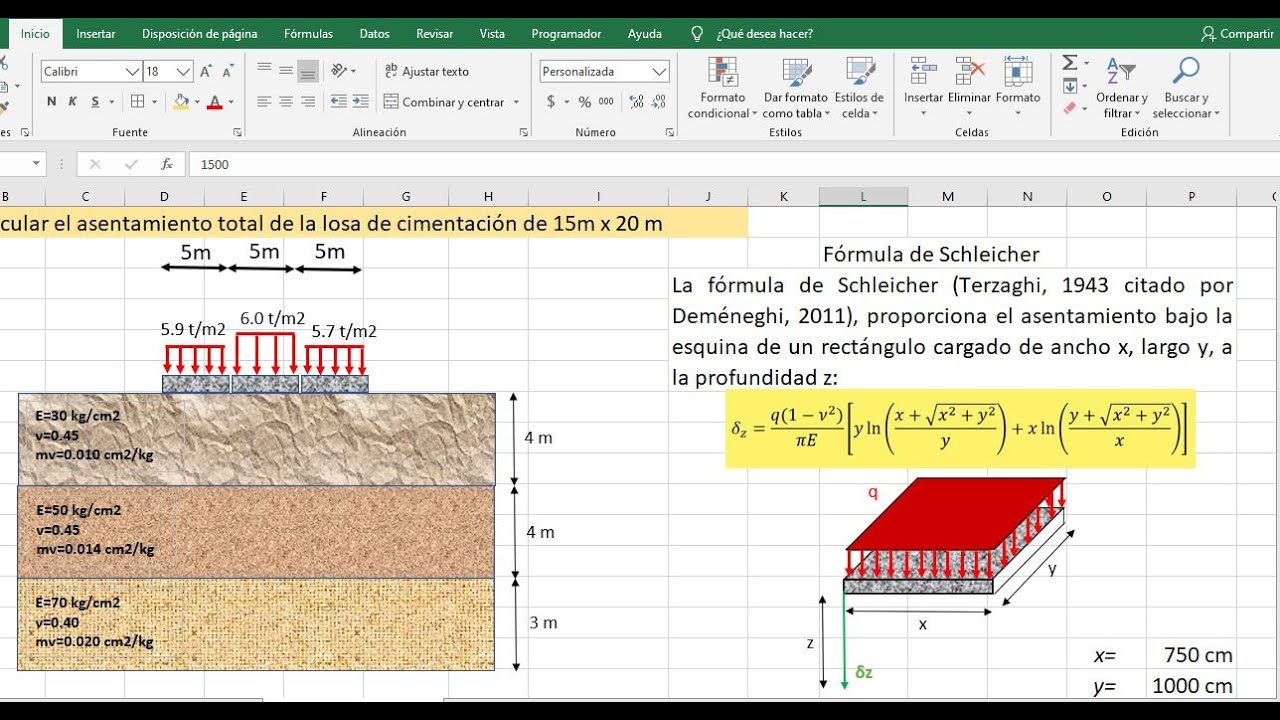Click Combinar y centrar
1280x720 pixels.
pos(444,102)
